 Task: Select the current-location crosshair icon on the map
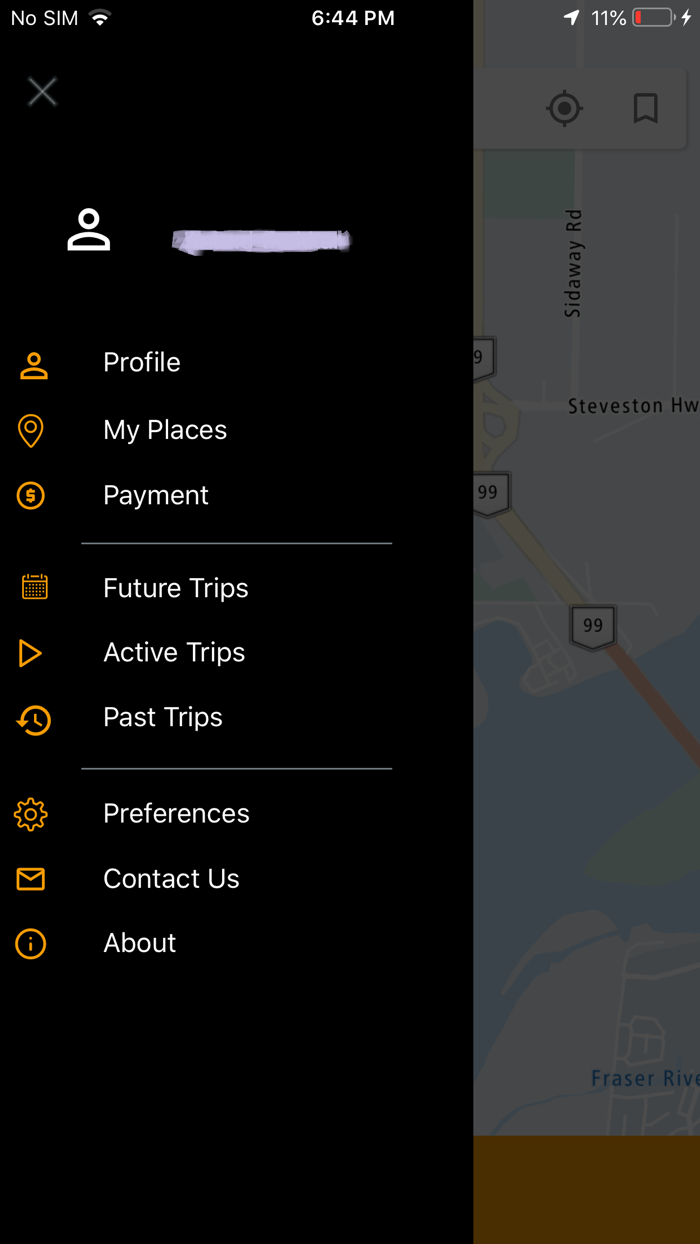pyautogui.click(x=564, y=109)
